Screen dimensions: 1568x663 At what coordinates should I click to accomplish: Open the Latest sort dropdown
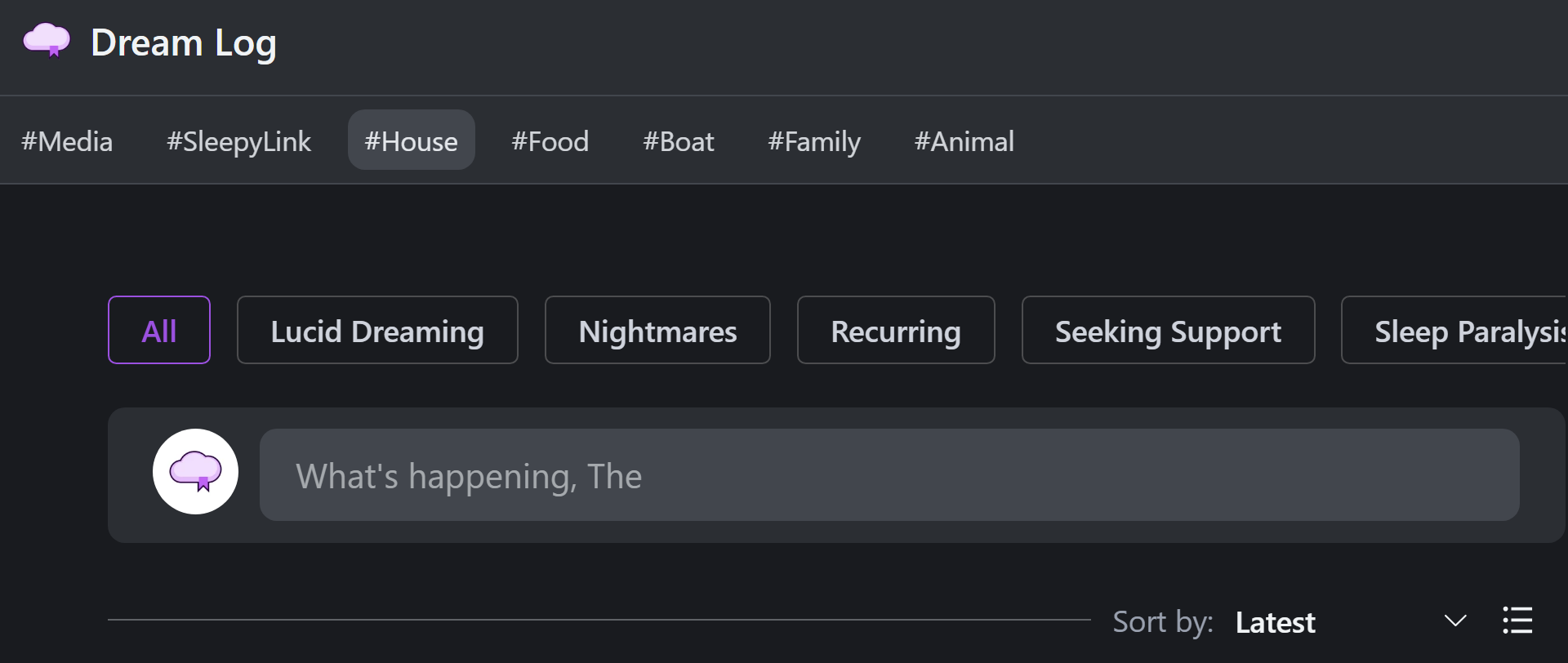(1275, 622)
